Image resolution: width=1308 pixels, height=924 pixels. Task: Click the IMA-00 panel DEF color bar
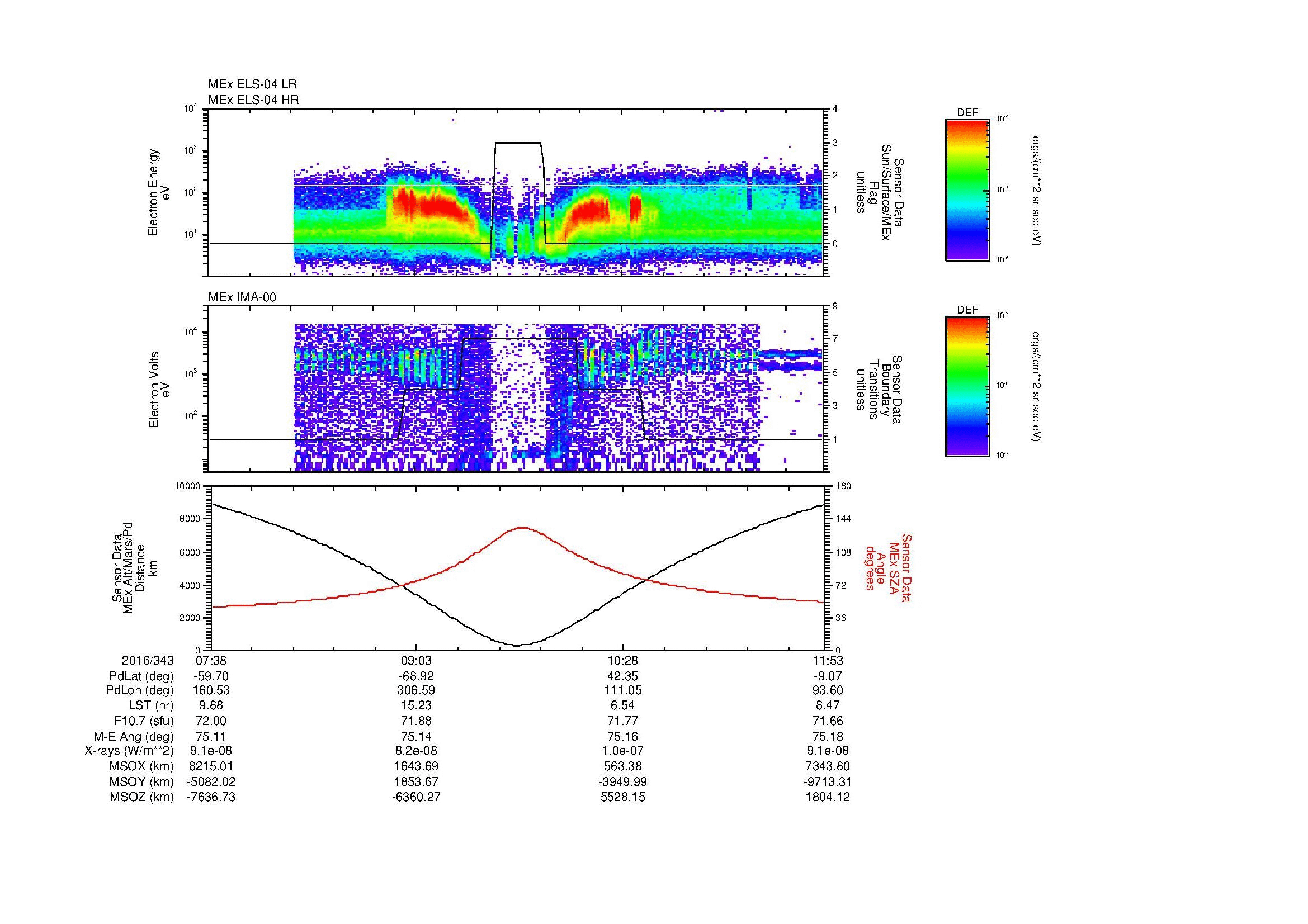(967, 387)
